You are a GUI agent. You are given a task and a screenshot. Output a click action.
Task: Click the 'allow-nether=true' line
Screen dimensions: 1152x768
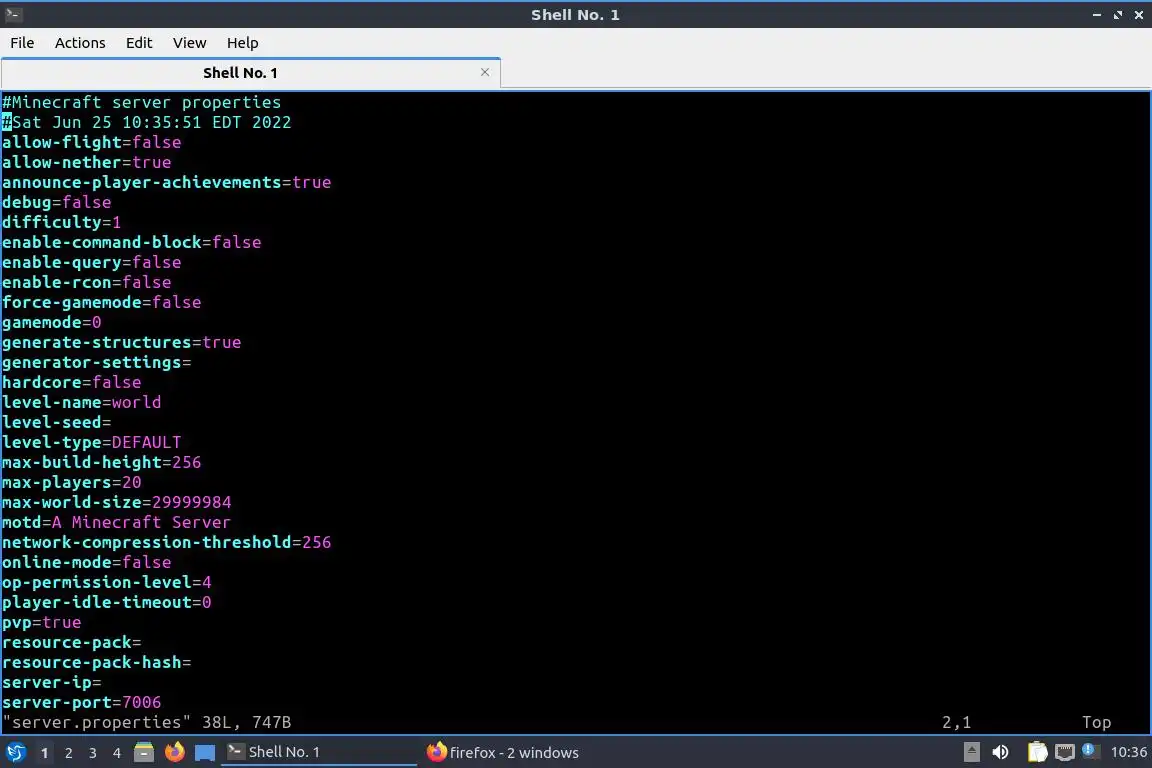(87, 162)
